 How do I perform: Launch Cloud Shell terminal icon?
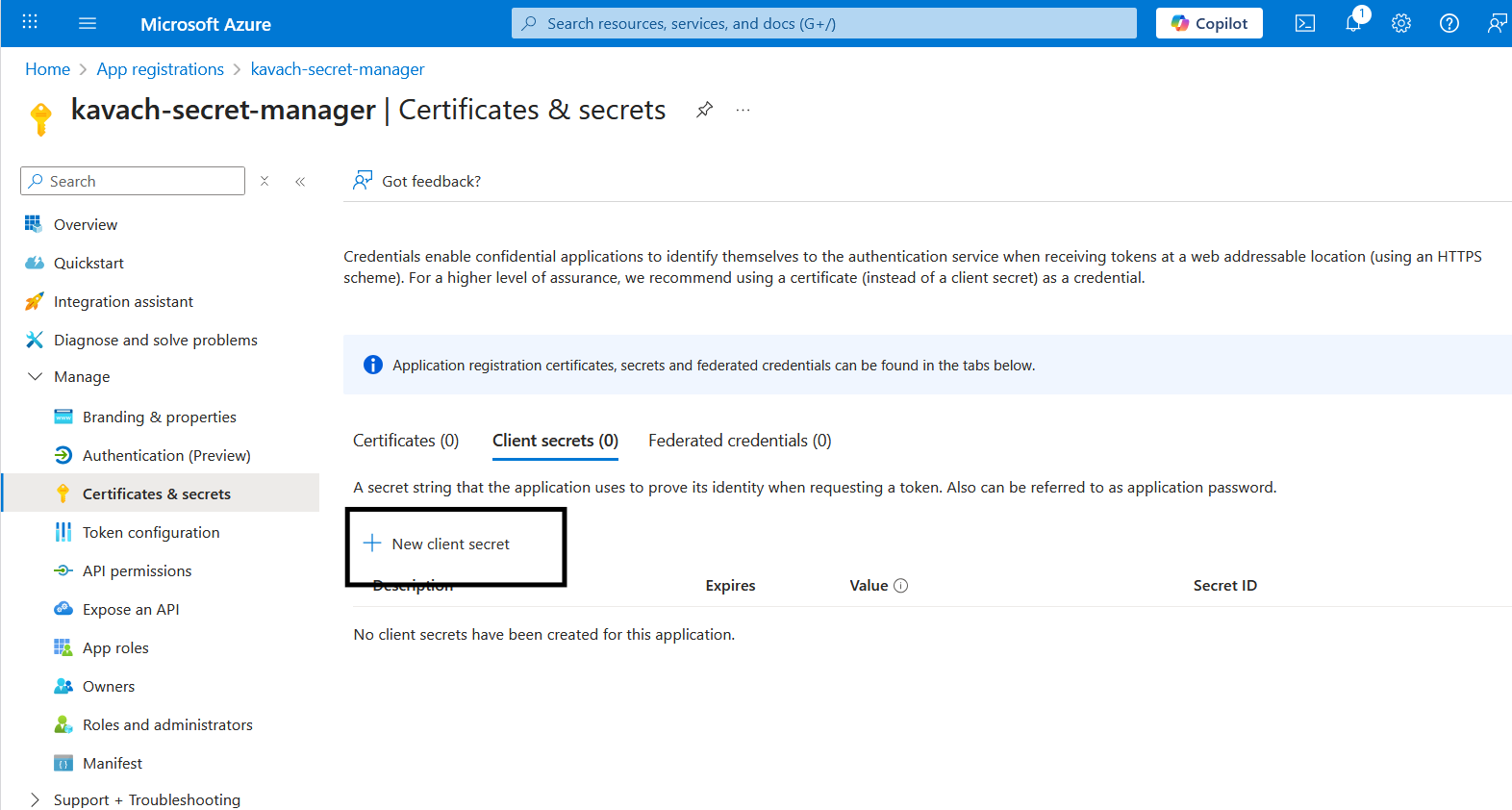coord(1305,23)
